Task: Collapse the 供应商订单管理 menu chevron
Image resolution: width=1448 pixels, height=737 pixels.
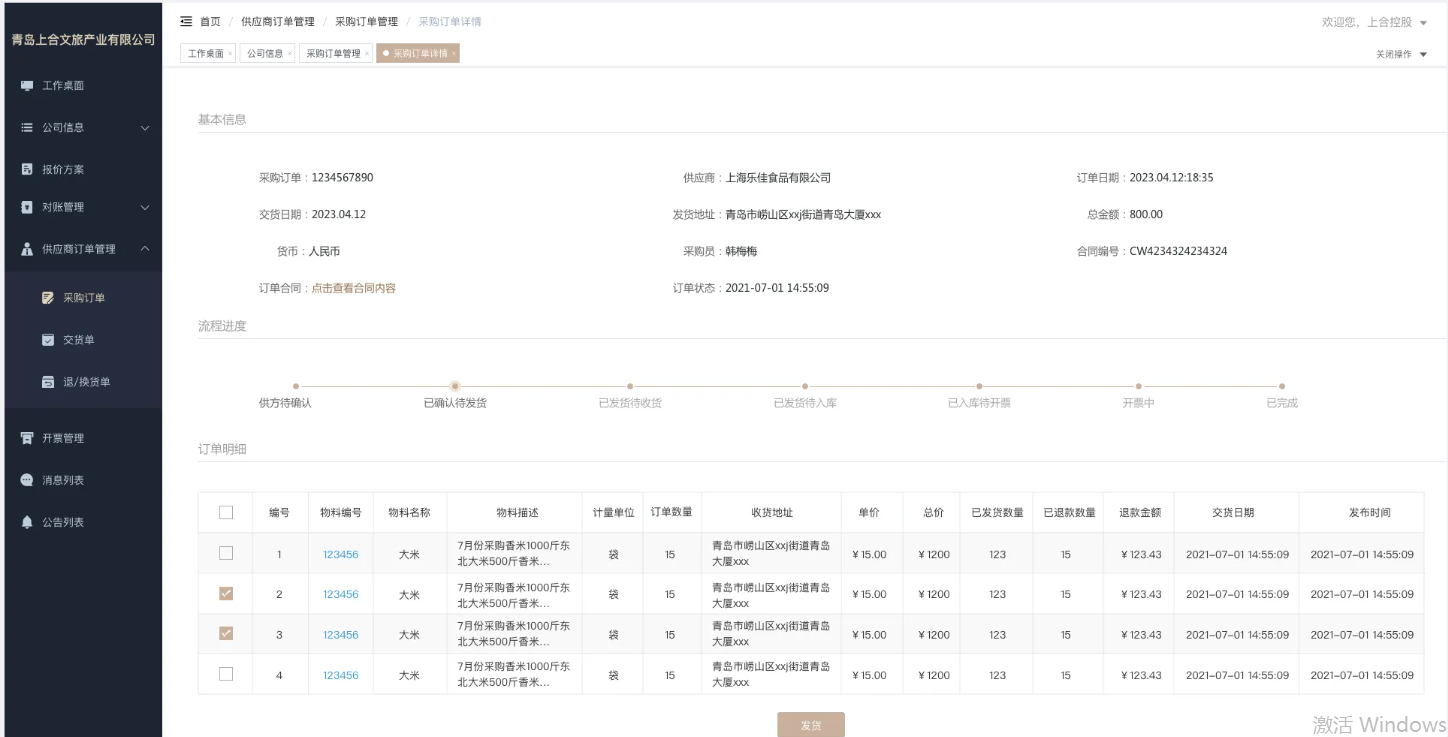Action: (x=144, y=249)
